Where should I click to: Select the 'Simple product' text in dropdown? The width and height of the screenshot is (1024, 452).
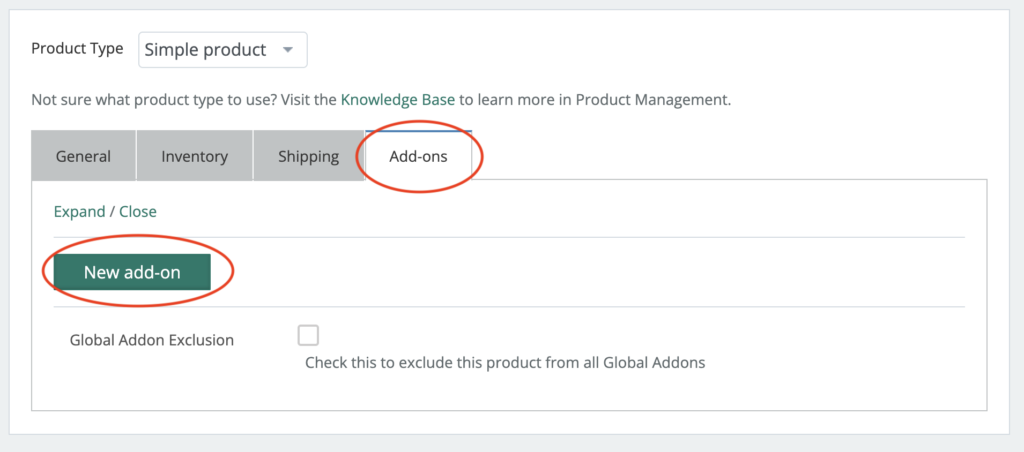coord(205,50)
